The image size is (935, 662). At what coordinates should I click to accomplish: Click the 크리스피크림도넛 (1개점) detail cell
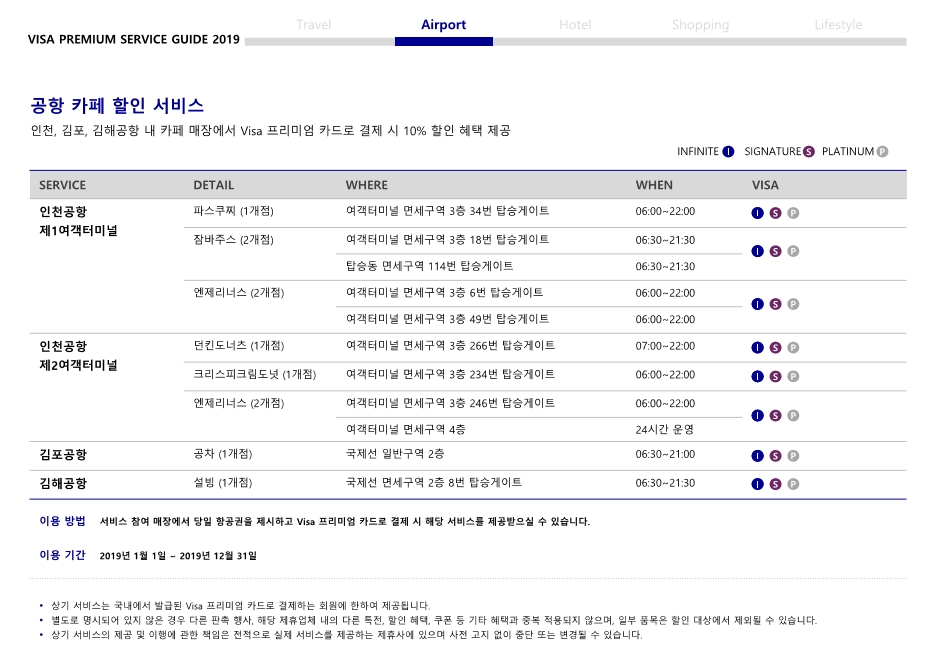click(x=255, y=375)
